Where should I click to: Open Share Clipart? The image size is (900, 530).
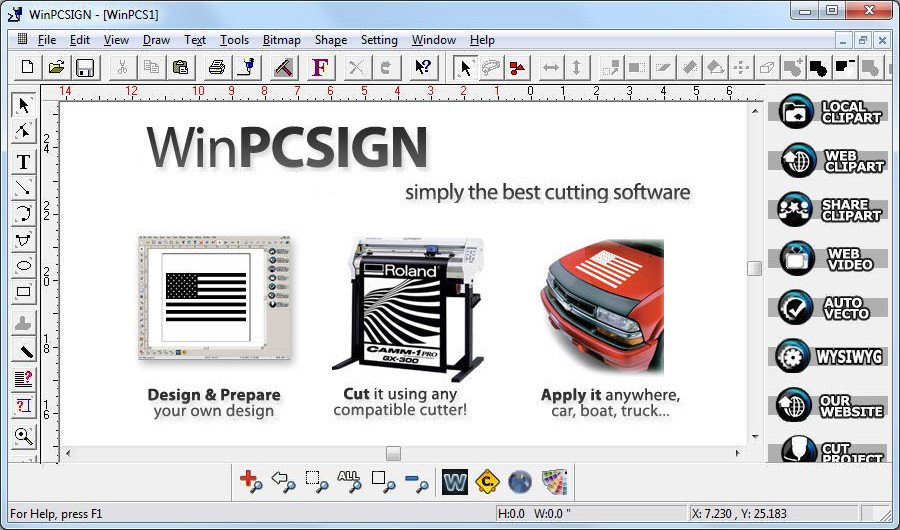click(829, 210)
